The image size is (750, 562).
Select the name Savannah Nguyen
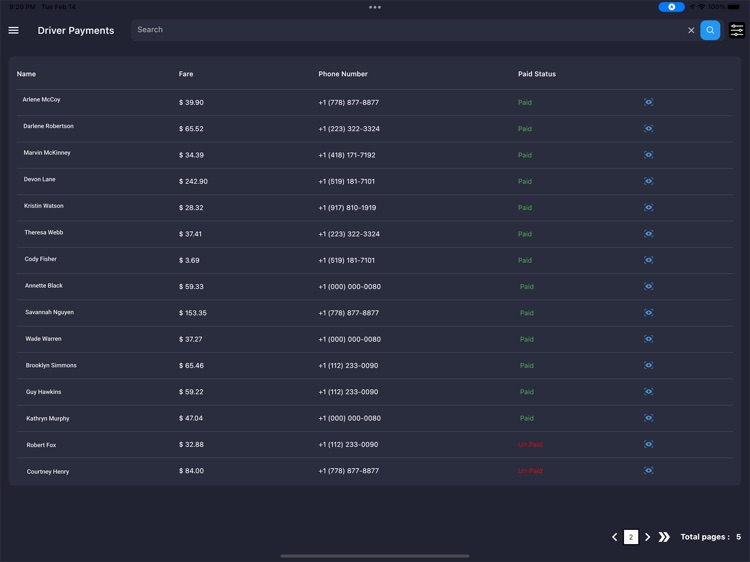coord(49,312)
